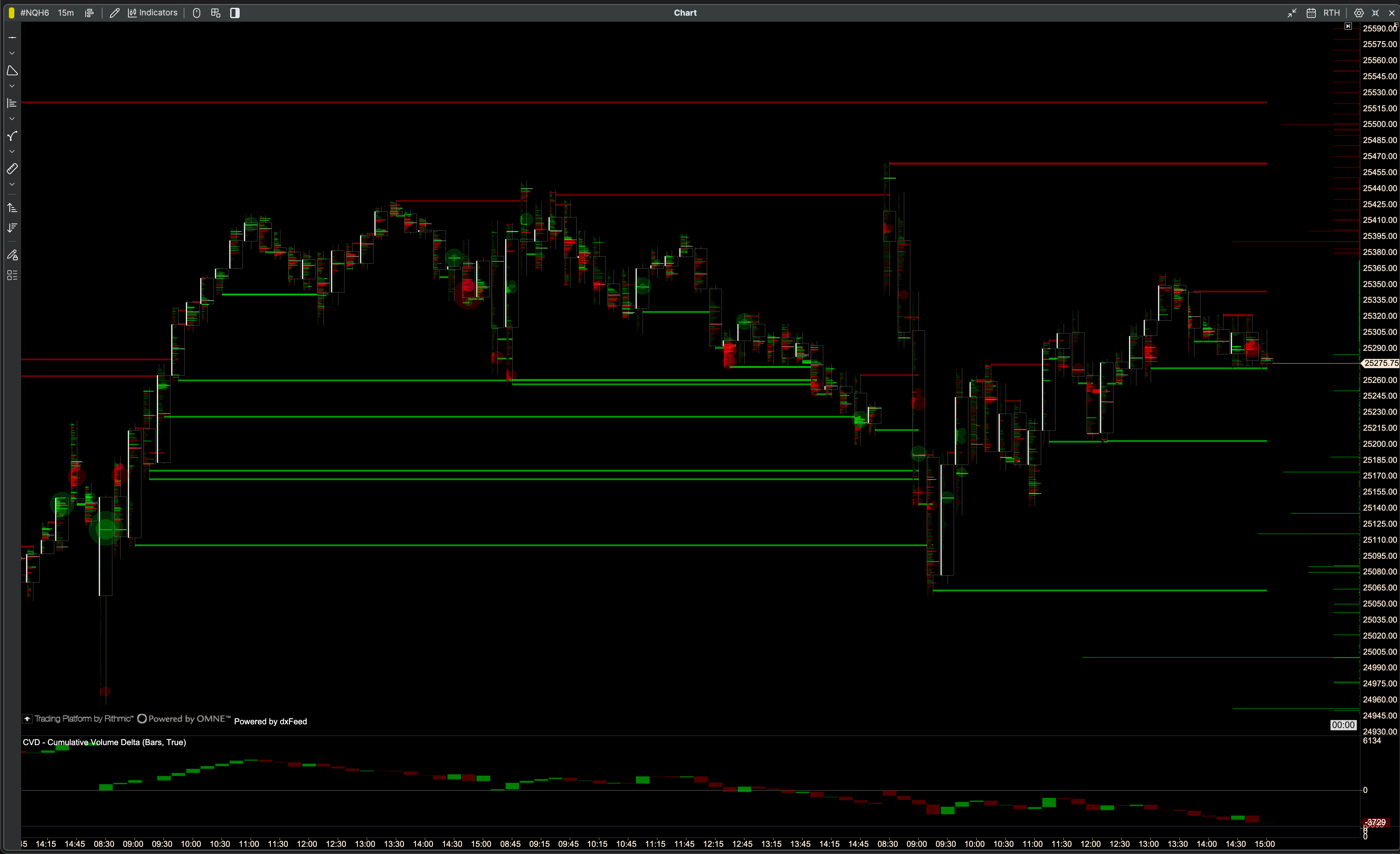Open the chart settings gear
The width and height of the screenshot is (1400, 854).
[1359, 13]
